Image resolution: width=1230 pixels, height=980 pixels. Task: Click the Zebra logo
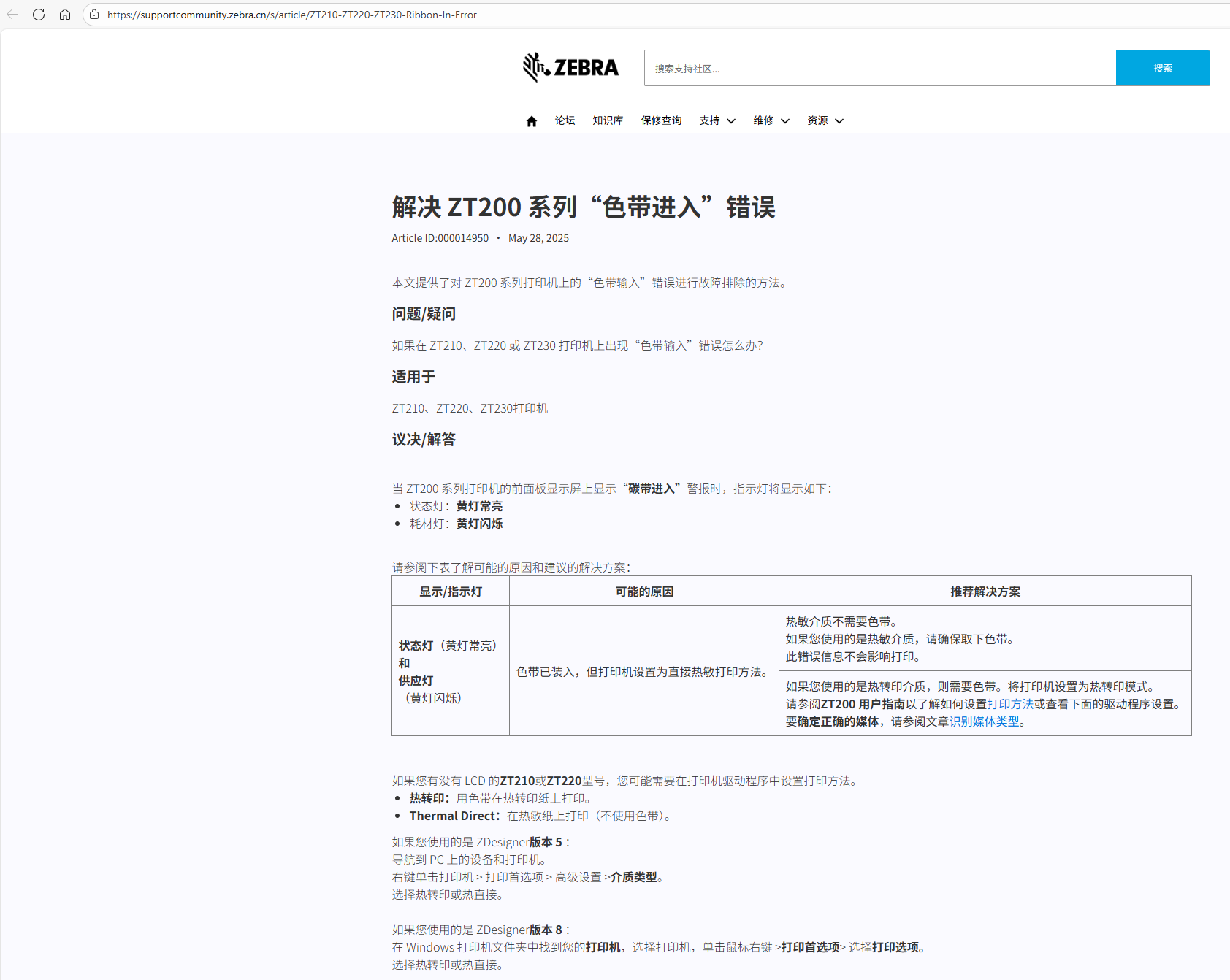(x=570, y=67)
